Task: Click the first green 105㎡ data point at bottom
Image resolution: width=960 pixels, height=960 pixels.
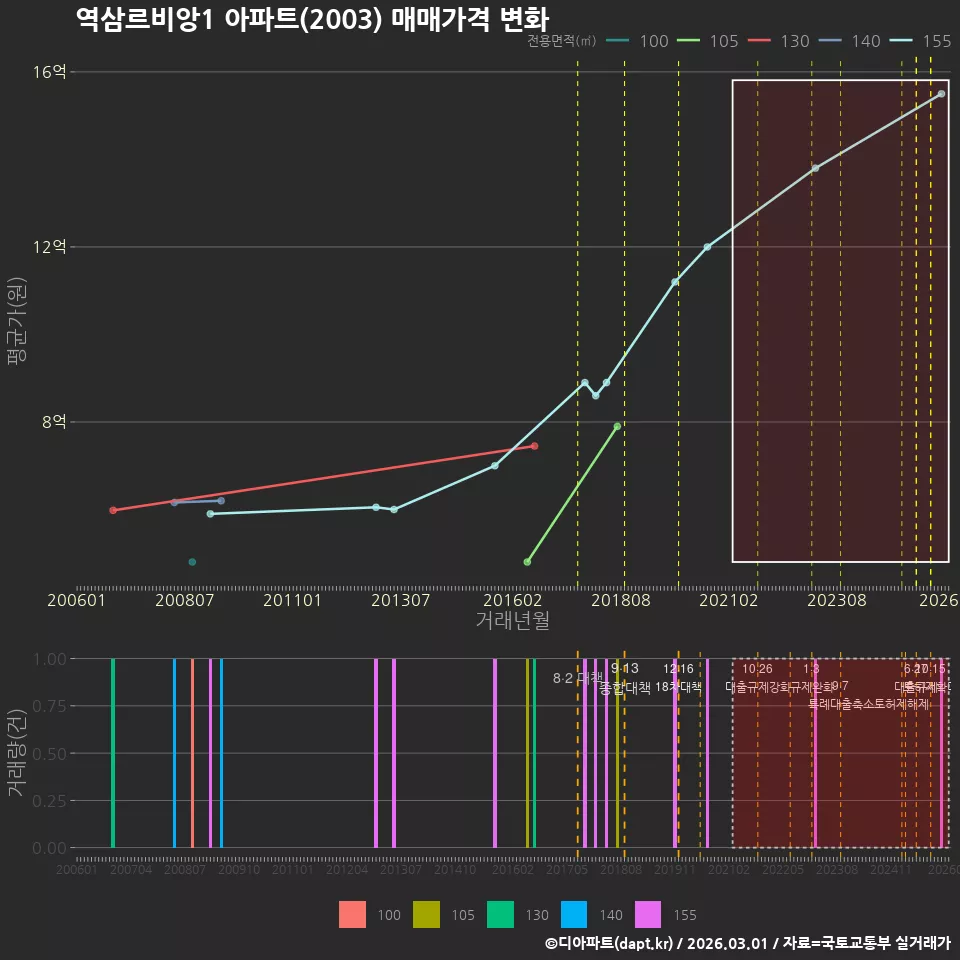Action: pyautogui.click(x=527, y=561)
